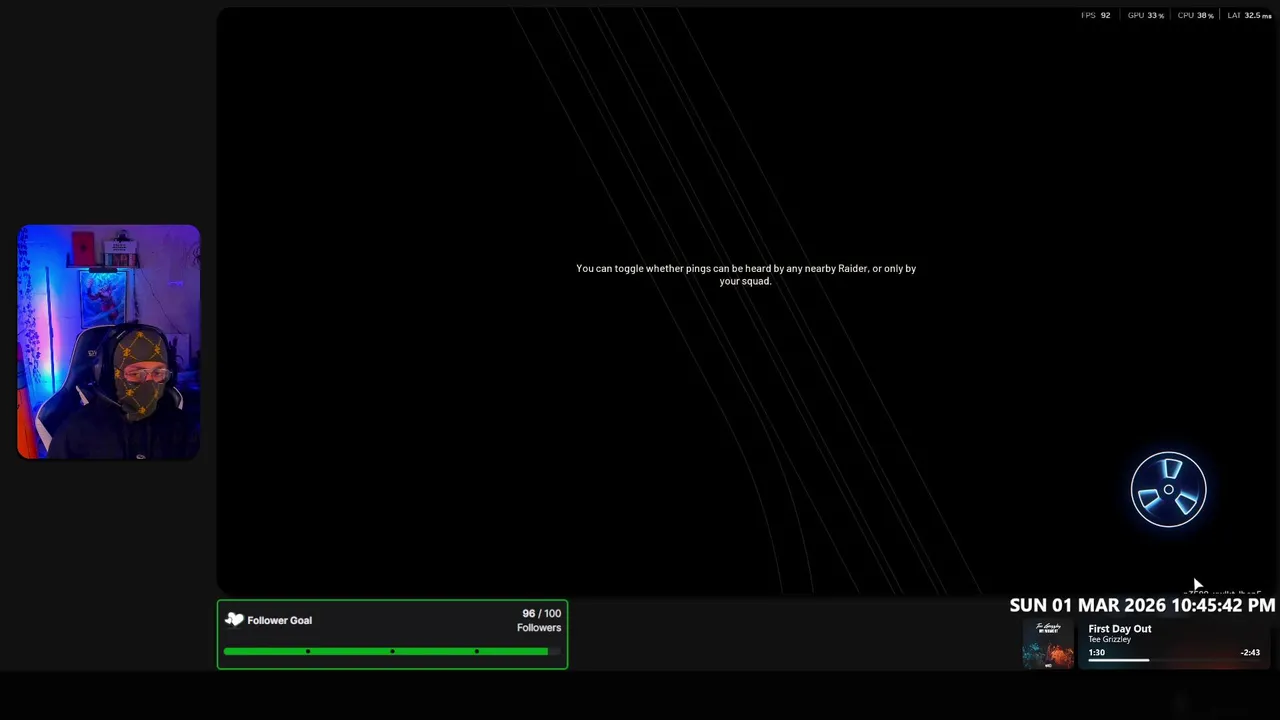Click the First Day Out album art

point(1048,644)
